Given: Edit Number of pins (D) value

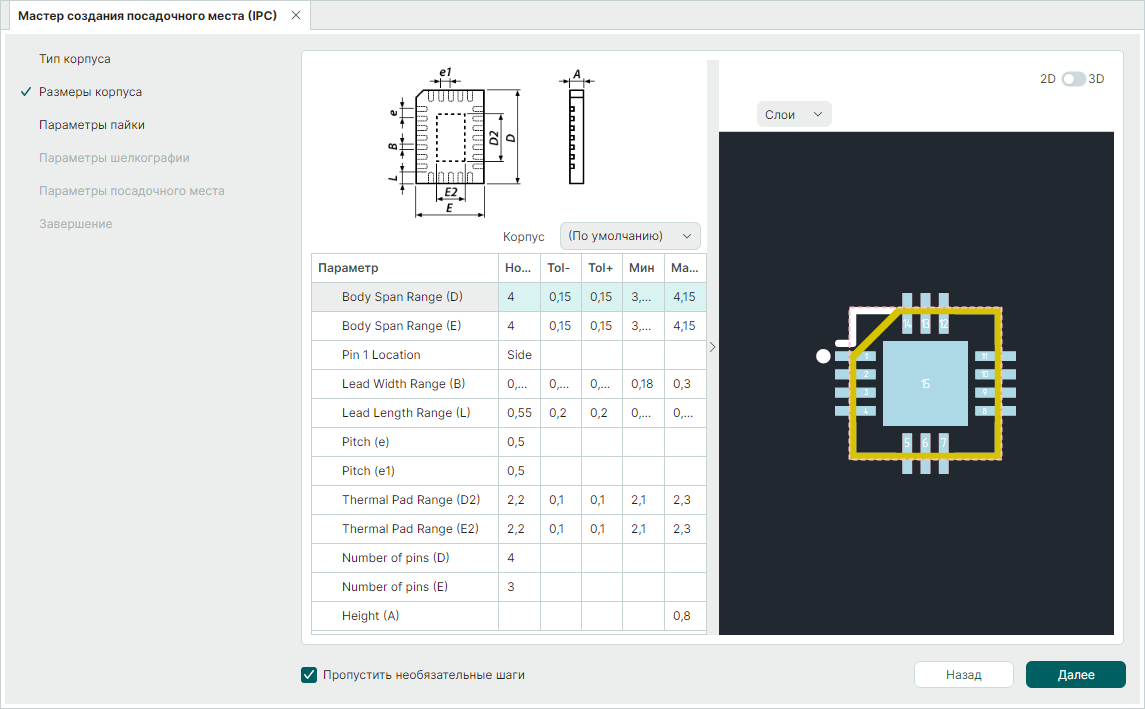Looking at the screenshot, I should click(x=519, y=558).
